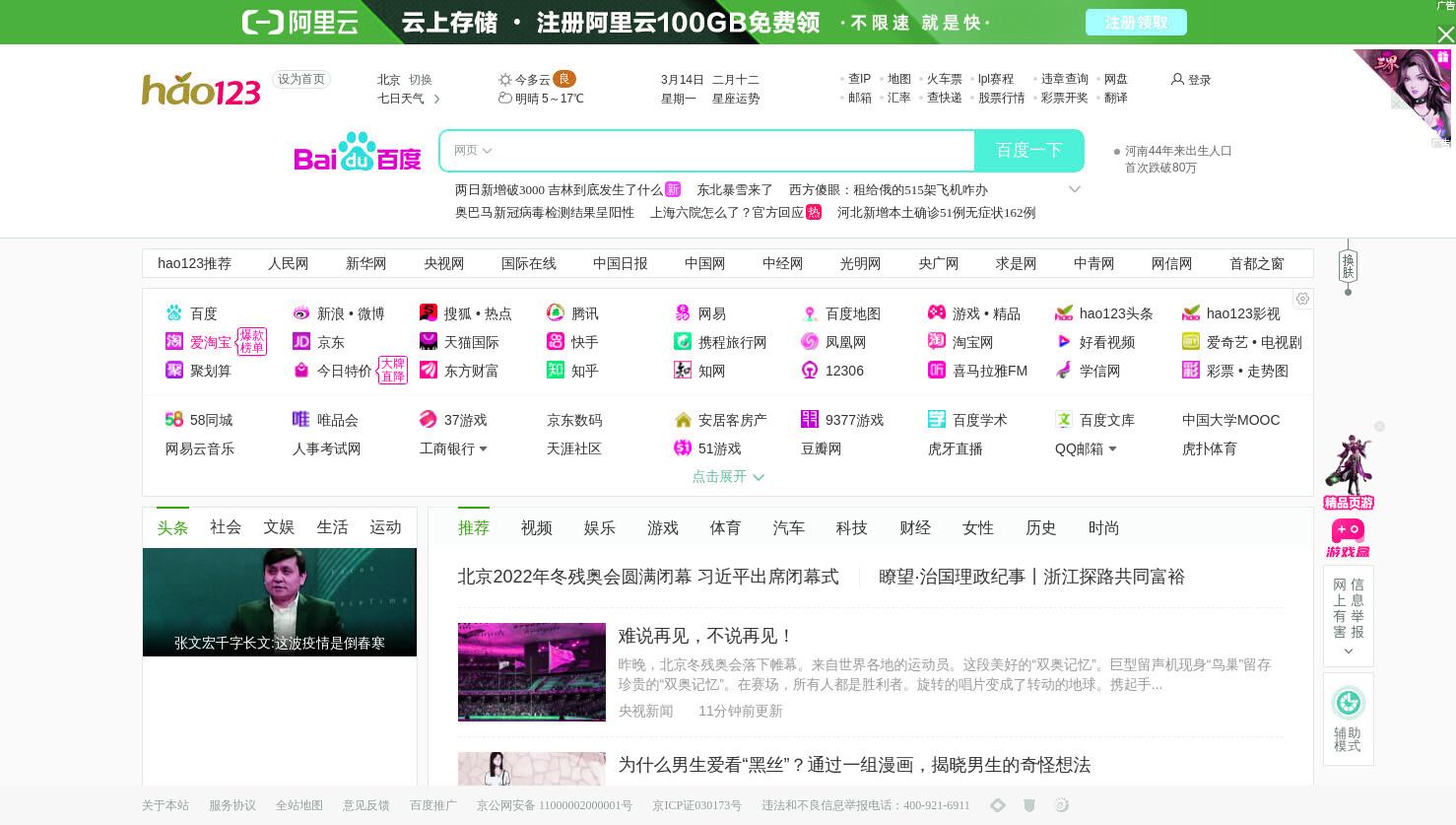1456x825 pixels.
Task: Open the Sohu hotspot icon
Action: pos(429,313)
